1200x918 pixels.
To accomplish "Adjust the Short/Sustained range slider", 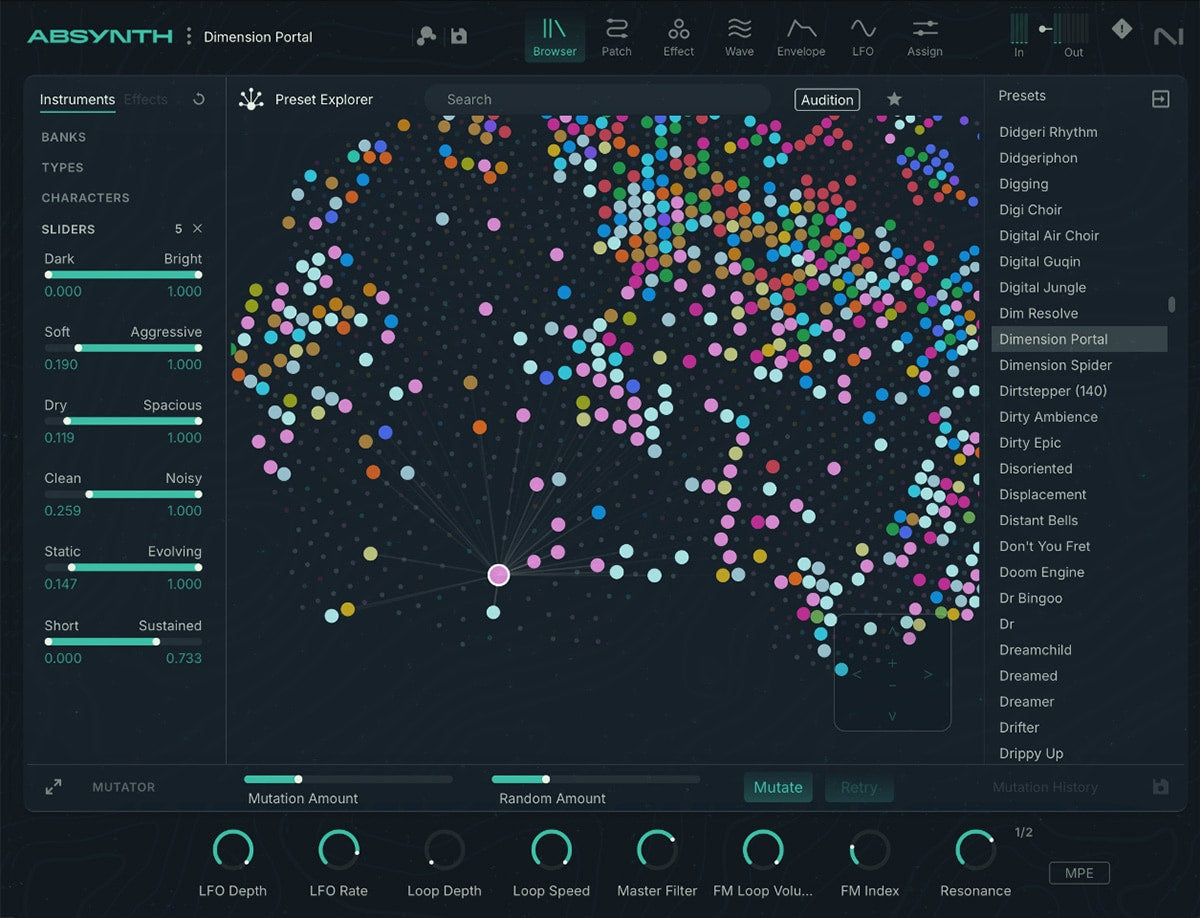I will (123, 641).
